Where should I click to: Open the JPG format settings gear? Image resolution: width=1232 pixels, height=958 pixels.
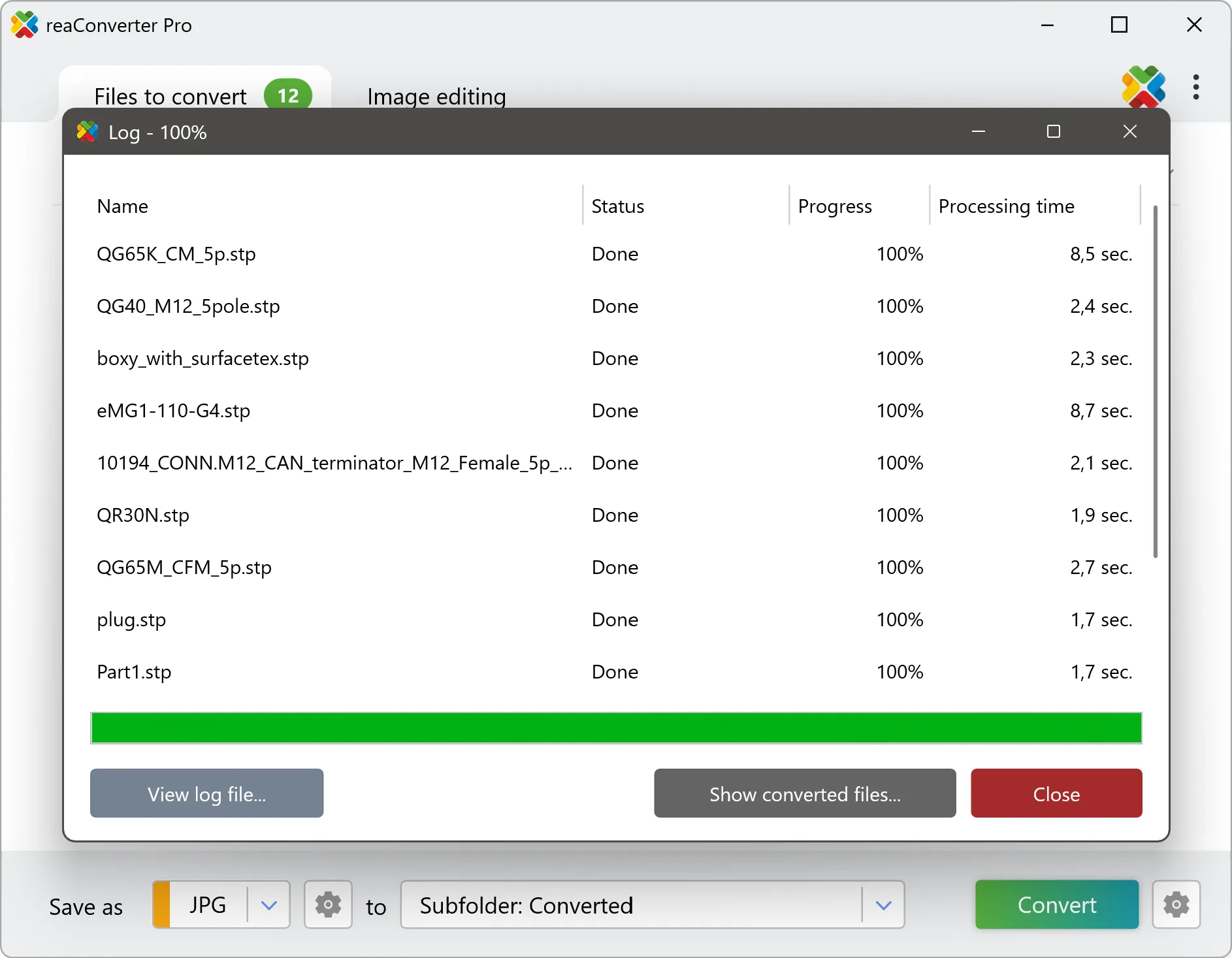tap(328, 904)
